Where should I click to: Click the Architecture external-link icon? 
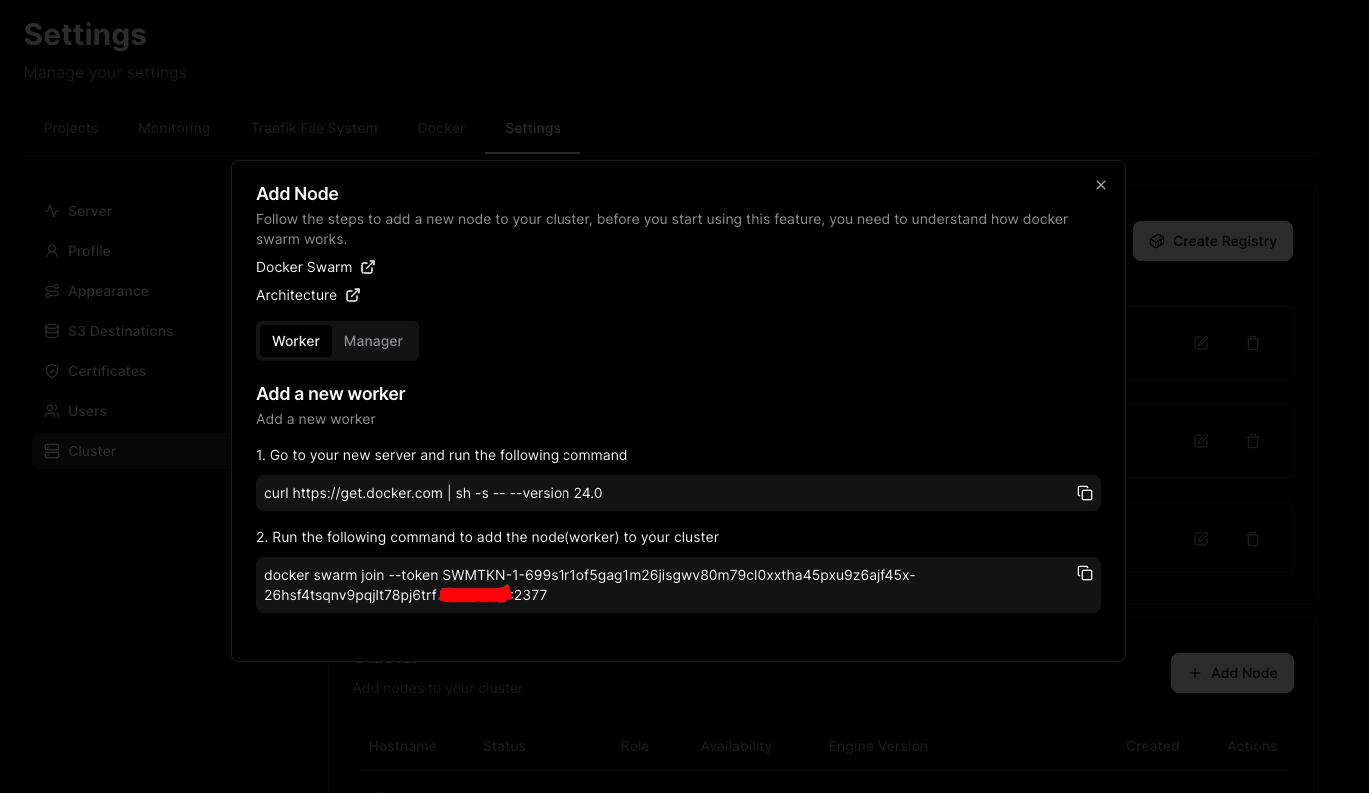[x=353, y=295]
